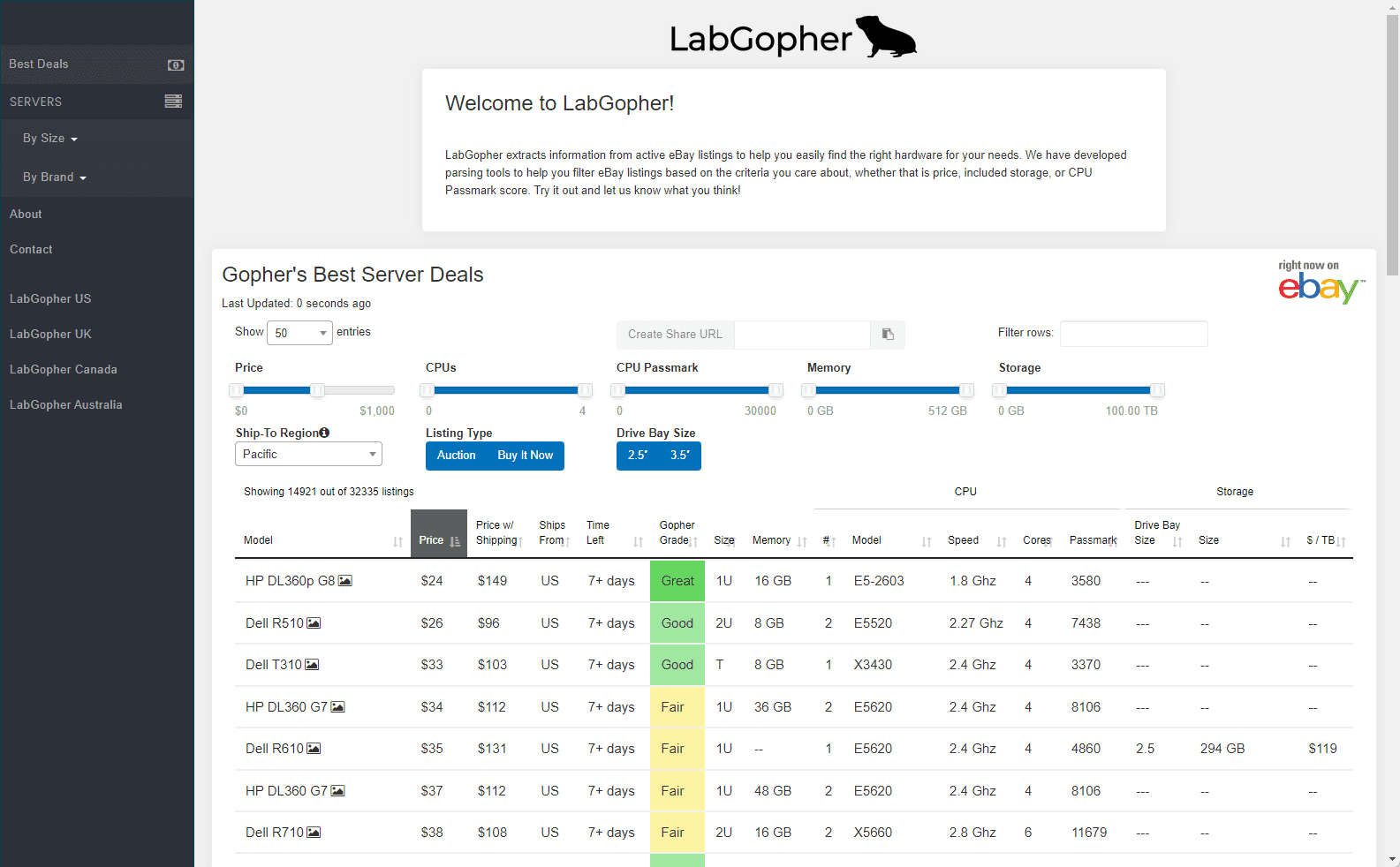The width and height of the screenshot is (1400, 867).
Task: Toggle 2.5" drive bay size
Action: point(638,456)
